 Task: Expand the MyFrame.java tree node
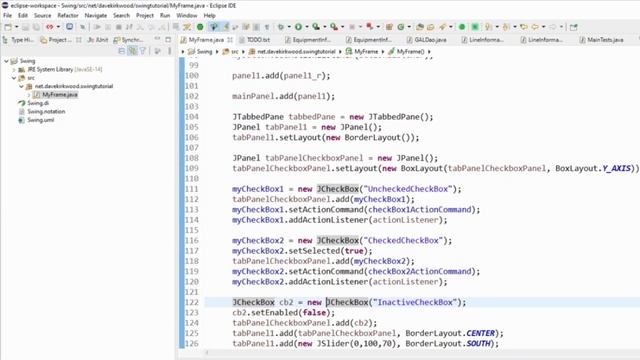point(29,95)
